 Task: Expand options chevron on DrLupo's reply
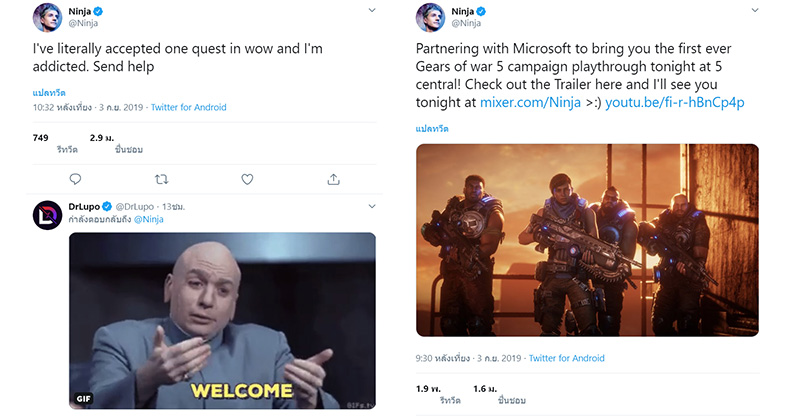coord(372,206)
